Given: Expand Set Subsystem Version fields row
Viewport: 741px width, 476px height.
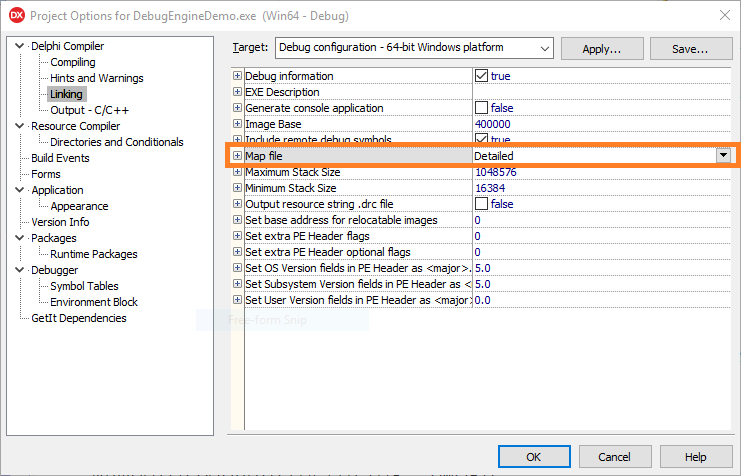Looking at the screenshot, I should tap(237, 284).
